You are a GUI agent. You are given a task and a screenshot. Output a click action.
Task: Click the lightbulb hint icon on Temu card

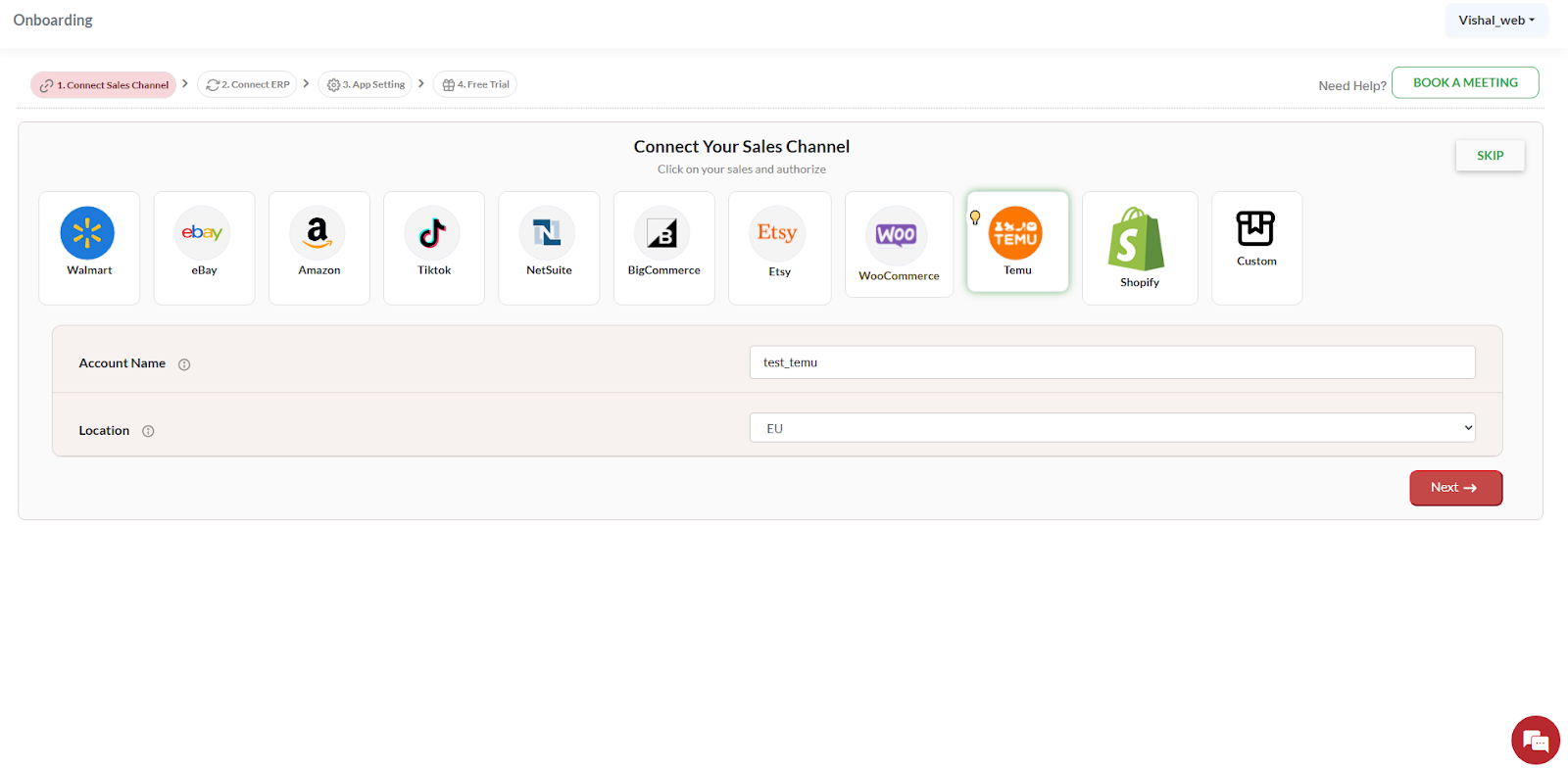coord(975,217)
